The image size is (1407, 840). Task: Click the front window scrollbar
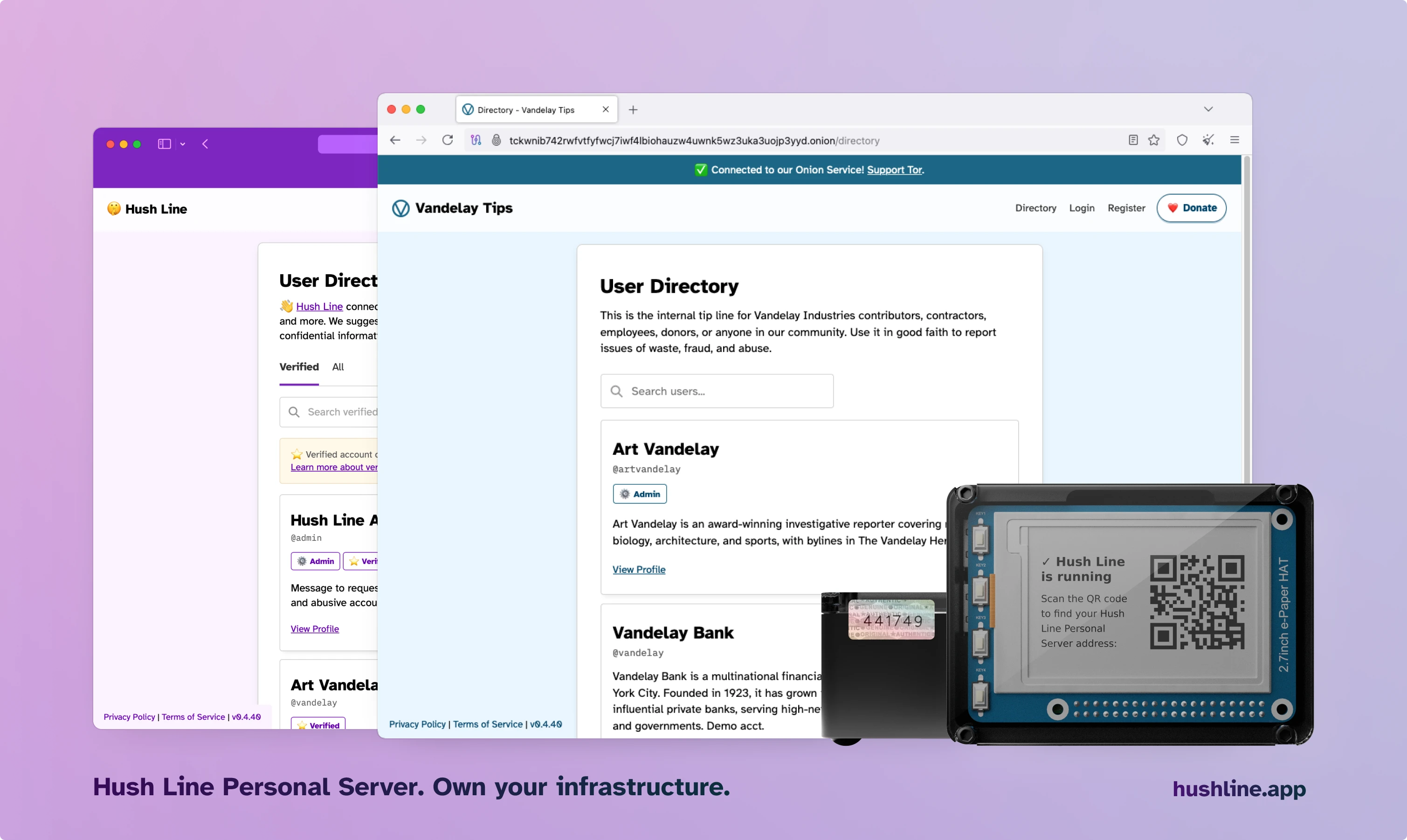tap(1247, 320)
